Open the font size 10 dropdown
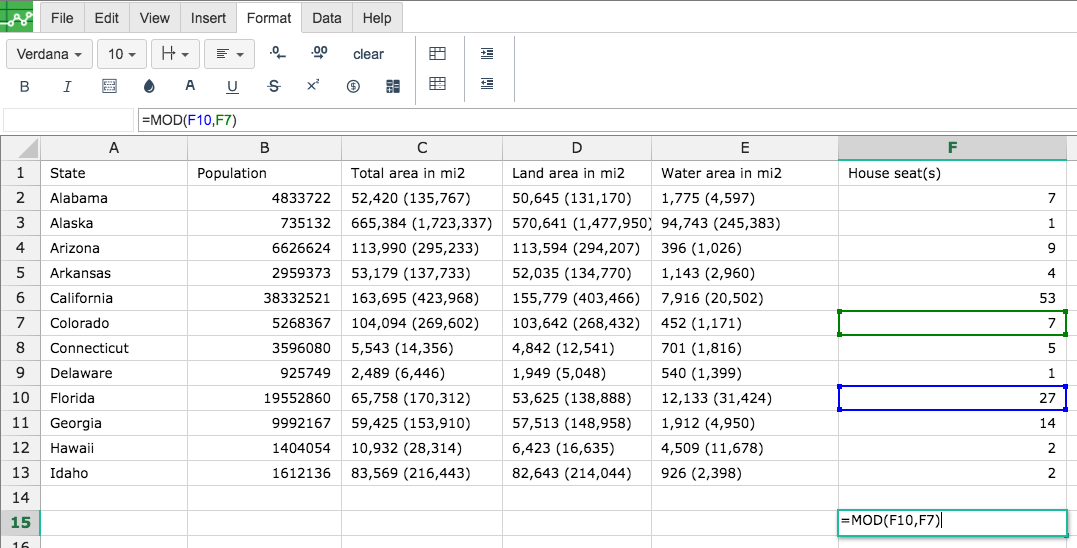This screenshot has height=548, width=1077. (x=122, y=54)
